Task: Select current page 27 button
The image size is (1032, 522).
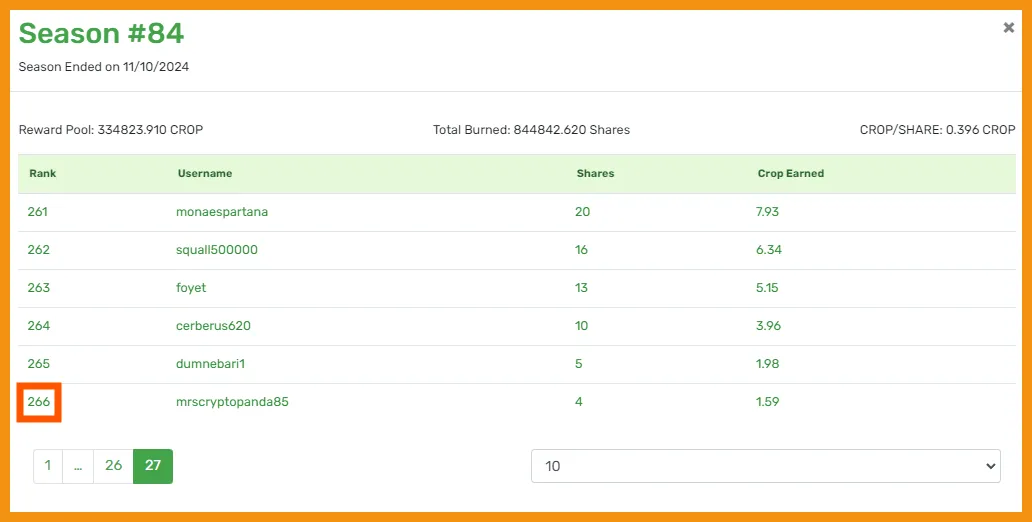Action: point(153,466)
